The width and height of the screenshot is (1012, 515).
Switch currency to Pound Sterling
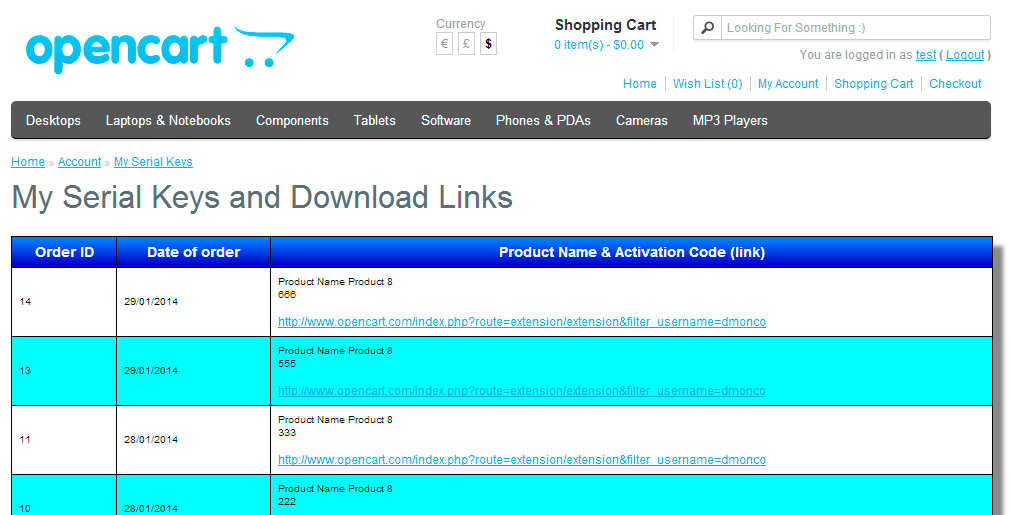coord(466,44)
